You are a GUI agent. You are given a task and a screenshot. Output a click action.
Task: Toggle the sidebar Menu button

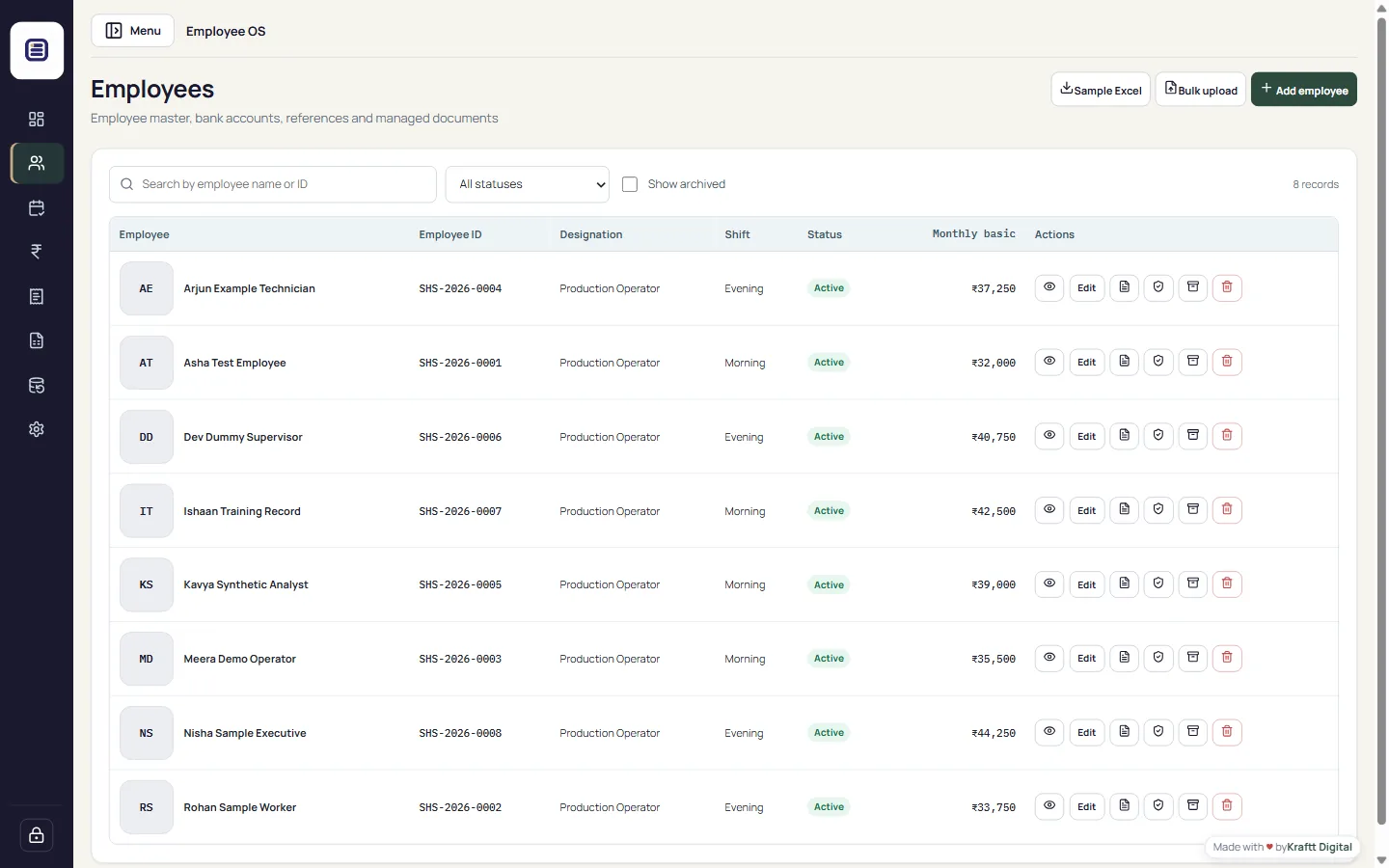coord(133,31)
